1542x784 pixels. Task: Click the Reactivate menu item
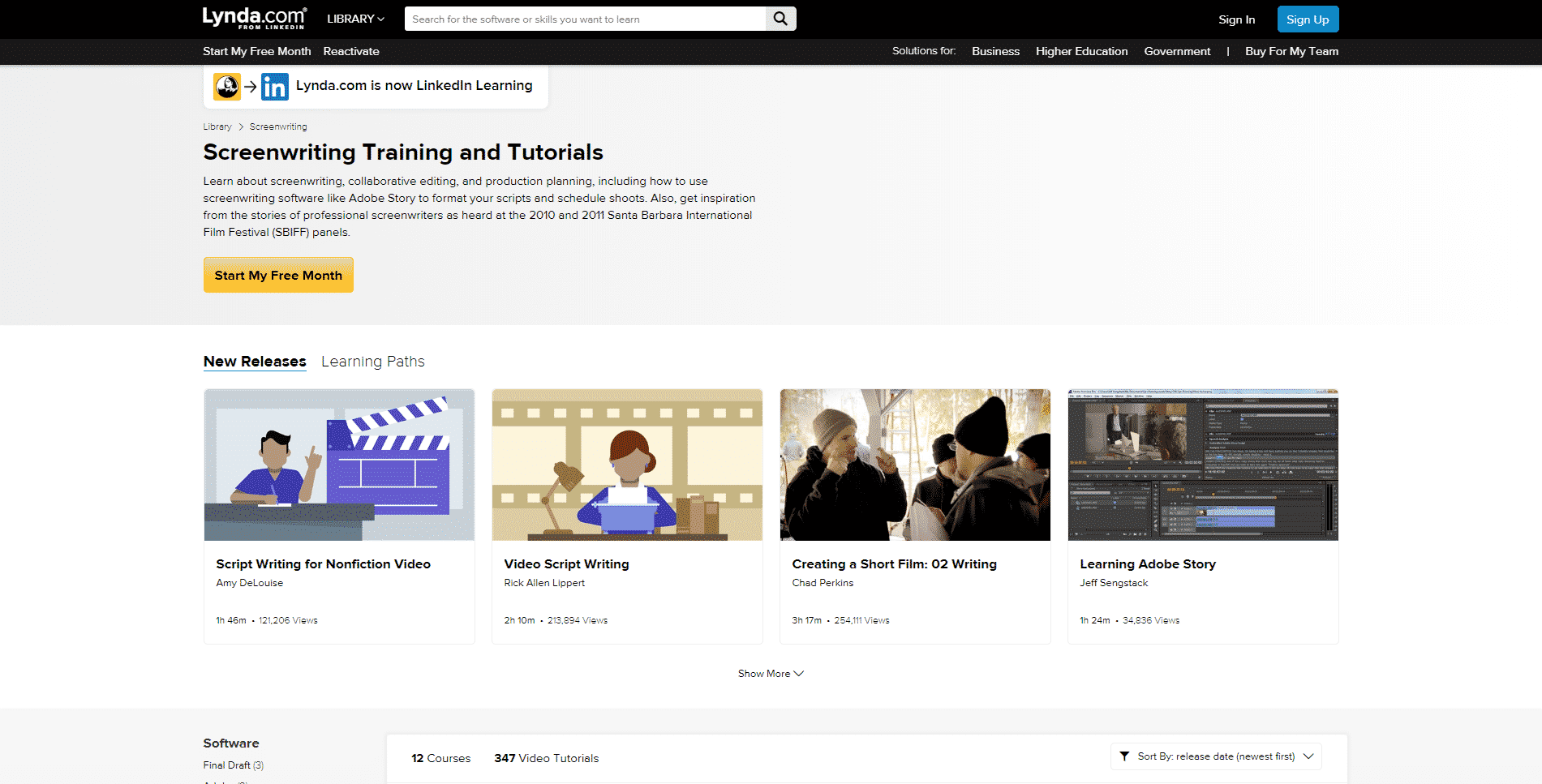(351, 51)
